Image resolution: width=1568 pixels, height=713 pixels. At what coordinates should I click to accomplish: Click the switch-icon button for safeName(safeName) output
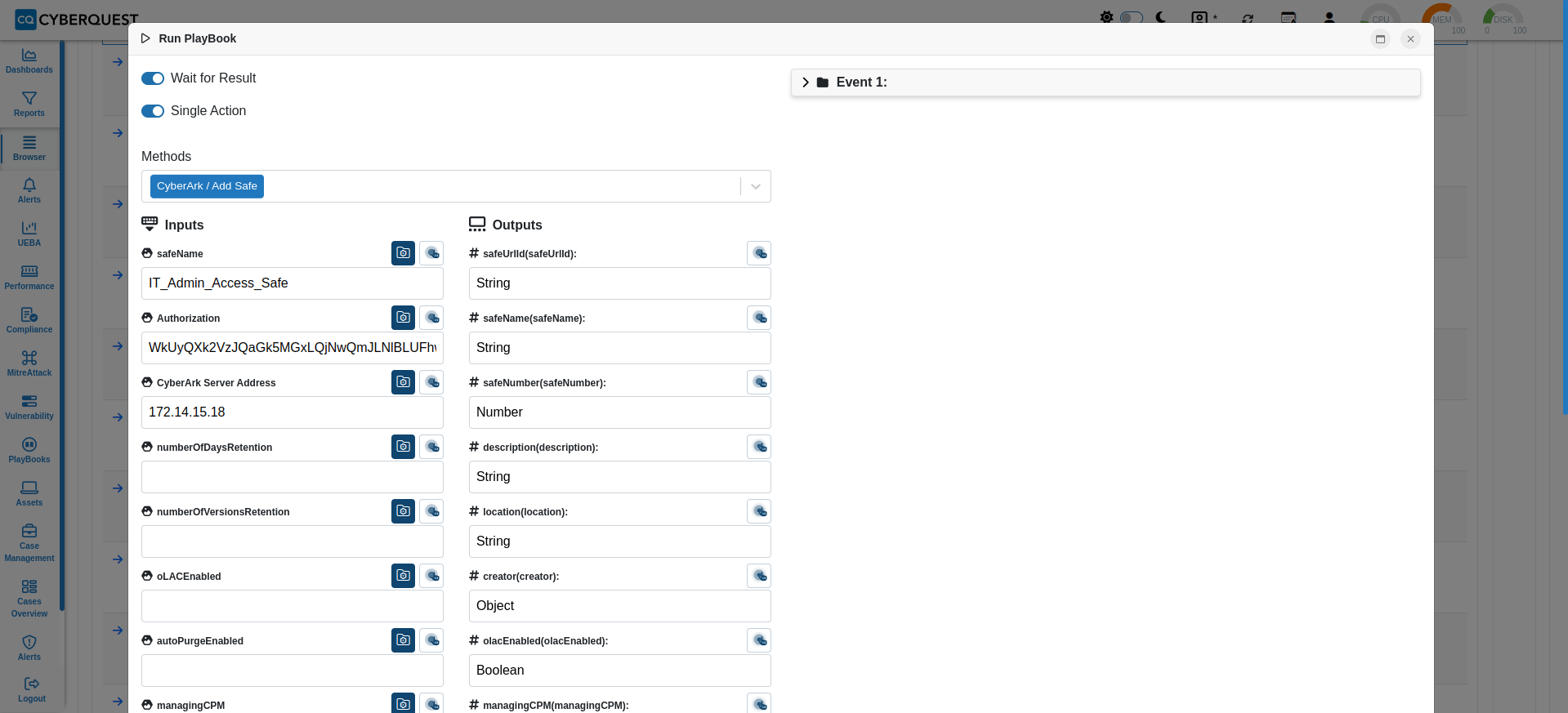[x=759, y=318]
